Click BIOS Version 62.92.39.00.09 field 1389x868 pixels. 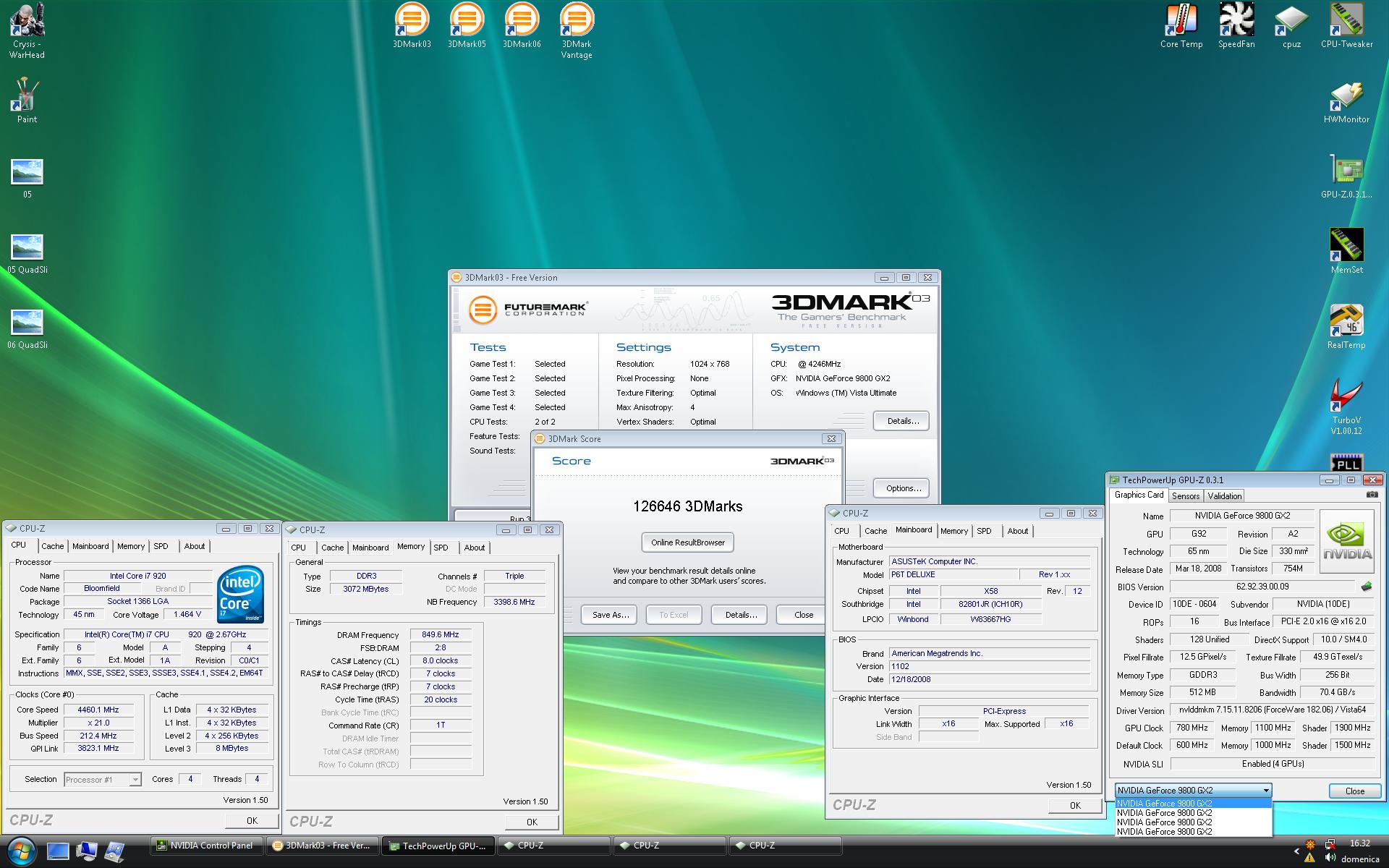[1262, 587]
